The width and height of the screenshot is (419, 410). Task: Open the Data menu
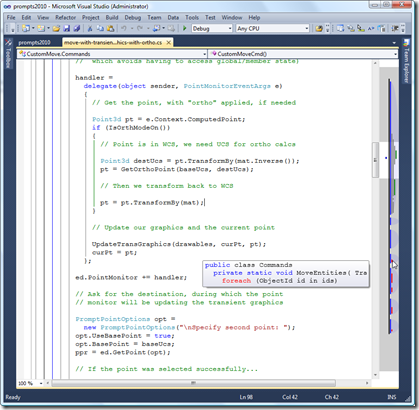(x=173, y=17)
